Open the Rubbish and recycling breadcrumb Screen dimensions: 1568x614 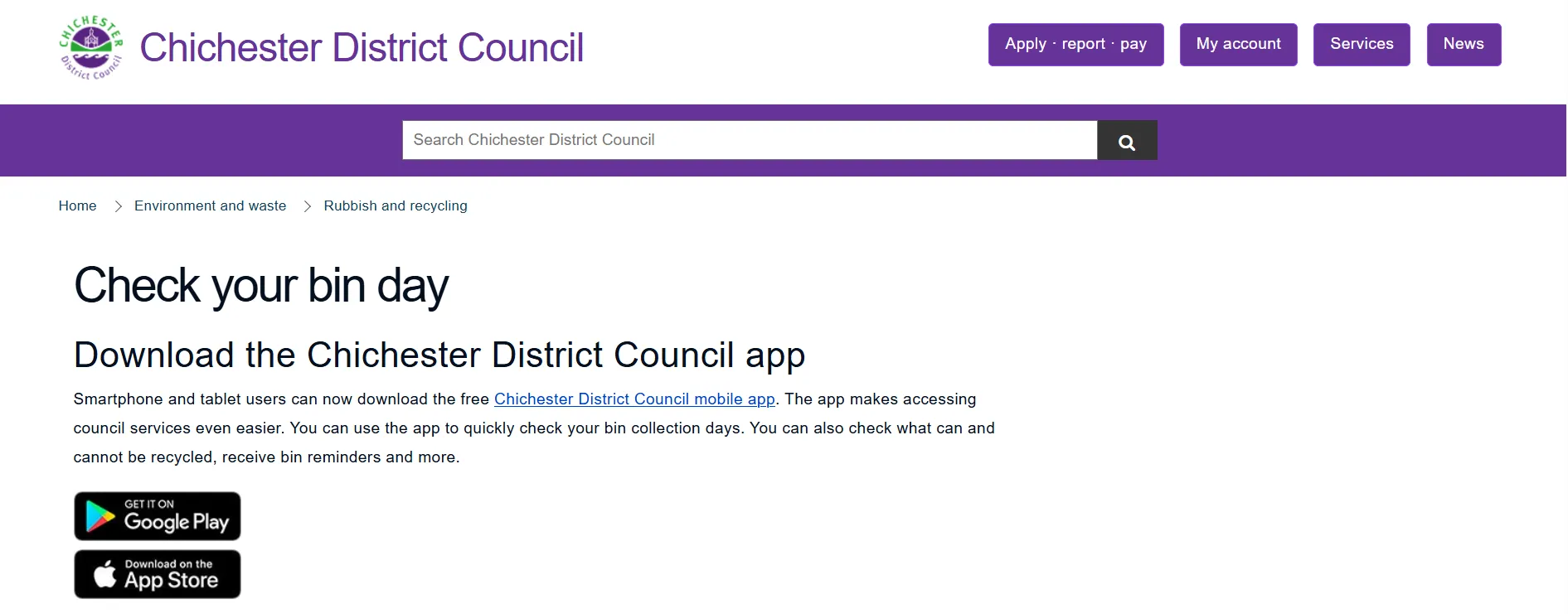point(396,205)
